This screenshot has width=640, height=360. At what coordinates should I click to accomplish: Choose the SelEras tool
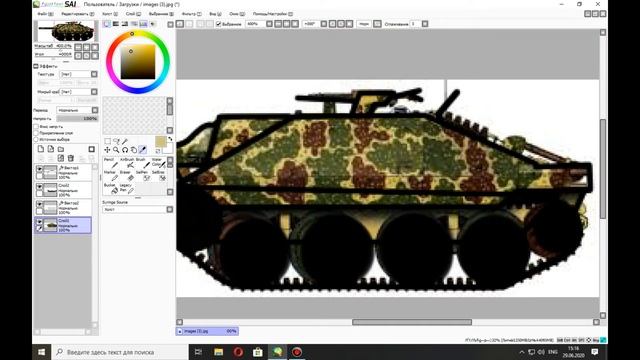(x=159, y=176)
